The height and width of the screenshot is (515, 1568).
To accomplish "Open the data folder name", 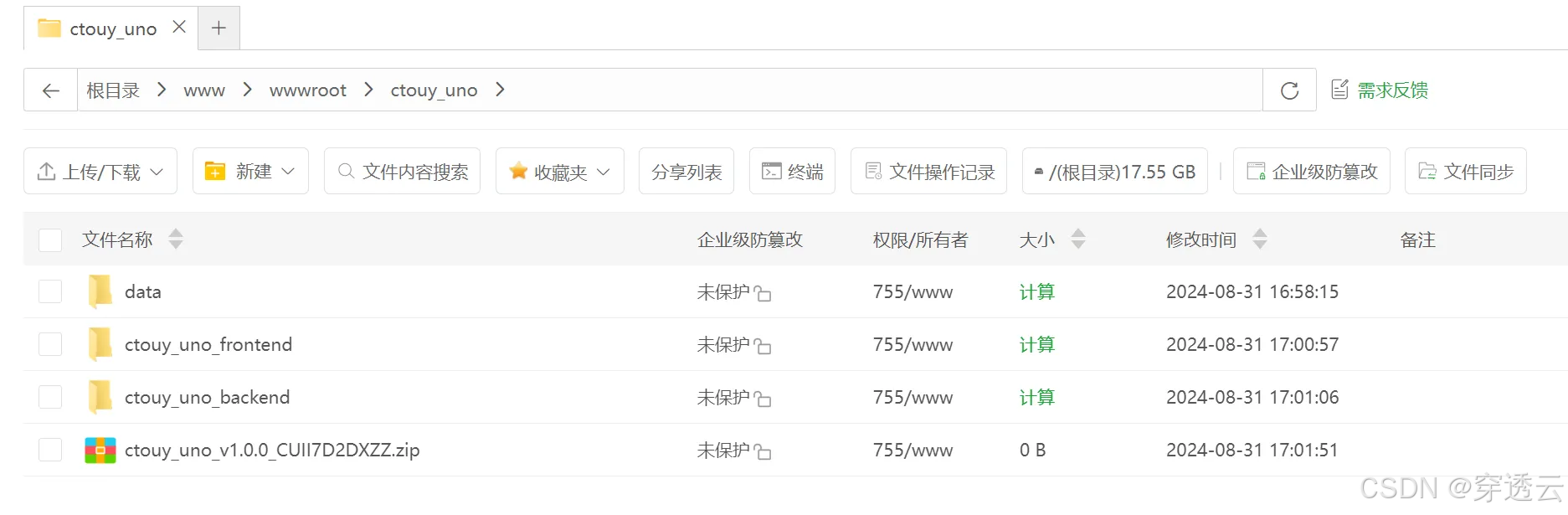I will pos(143,291).
